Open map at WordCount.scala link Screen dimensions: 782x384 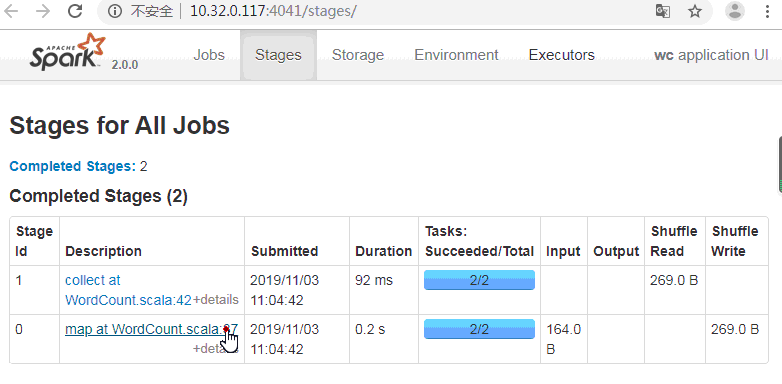pos(151,329)
